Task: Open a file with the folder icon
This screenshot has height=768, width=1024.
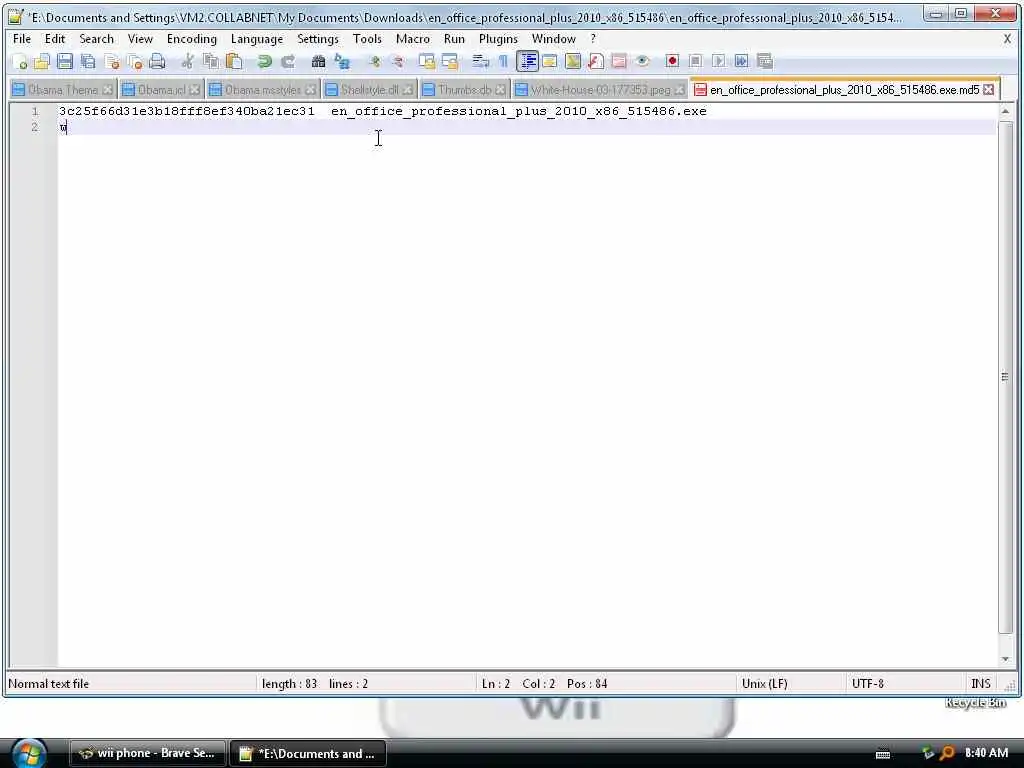Action: pyautogui.click(x=42, y=61)
